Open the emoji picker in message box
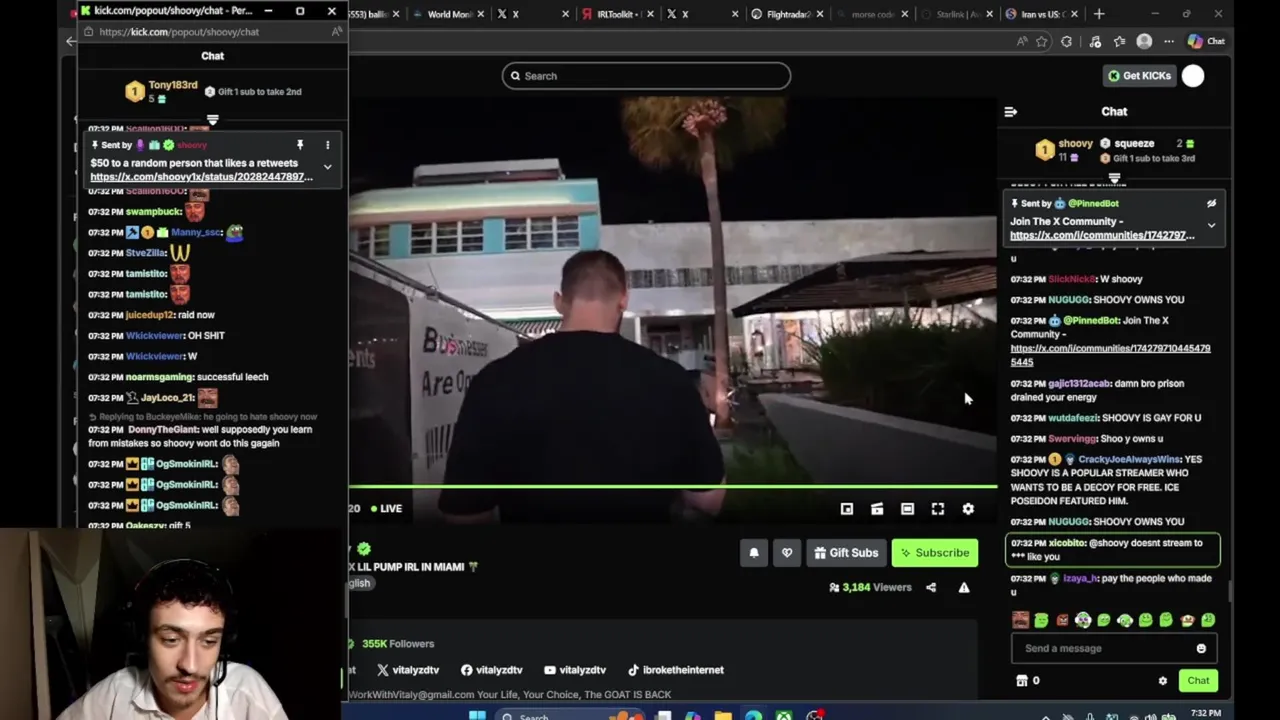The width and height of the screenshot is (1280, 720). point(1201,648)
